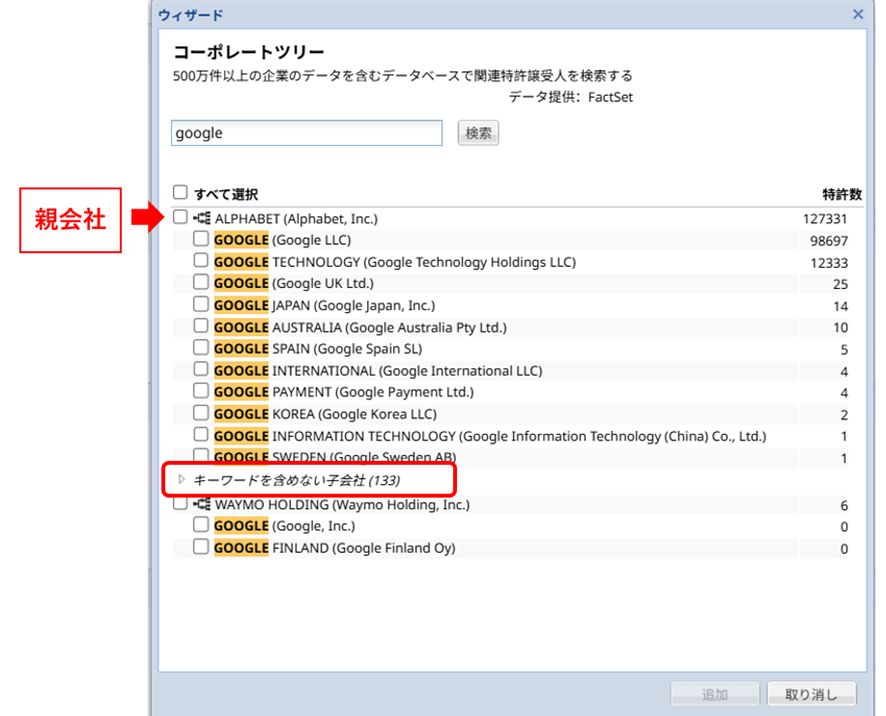The height and width of the screenshot is (716, 886).
Task: Click GOOGLE PAYMENT (Google Payment Ltd.) text
Action: click(x=344, y=392)
